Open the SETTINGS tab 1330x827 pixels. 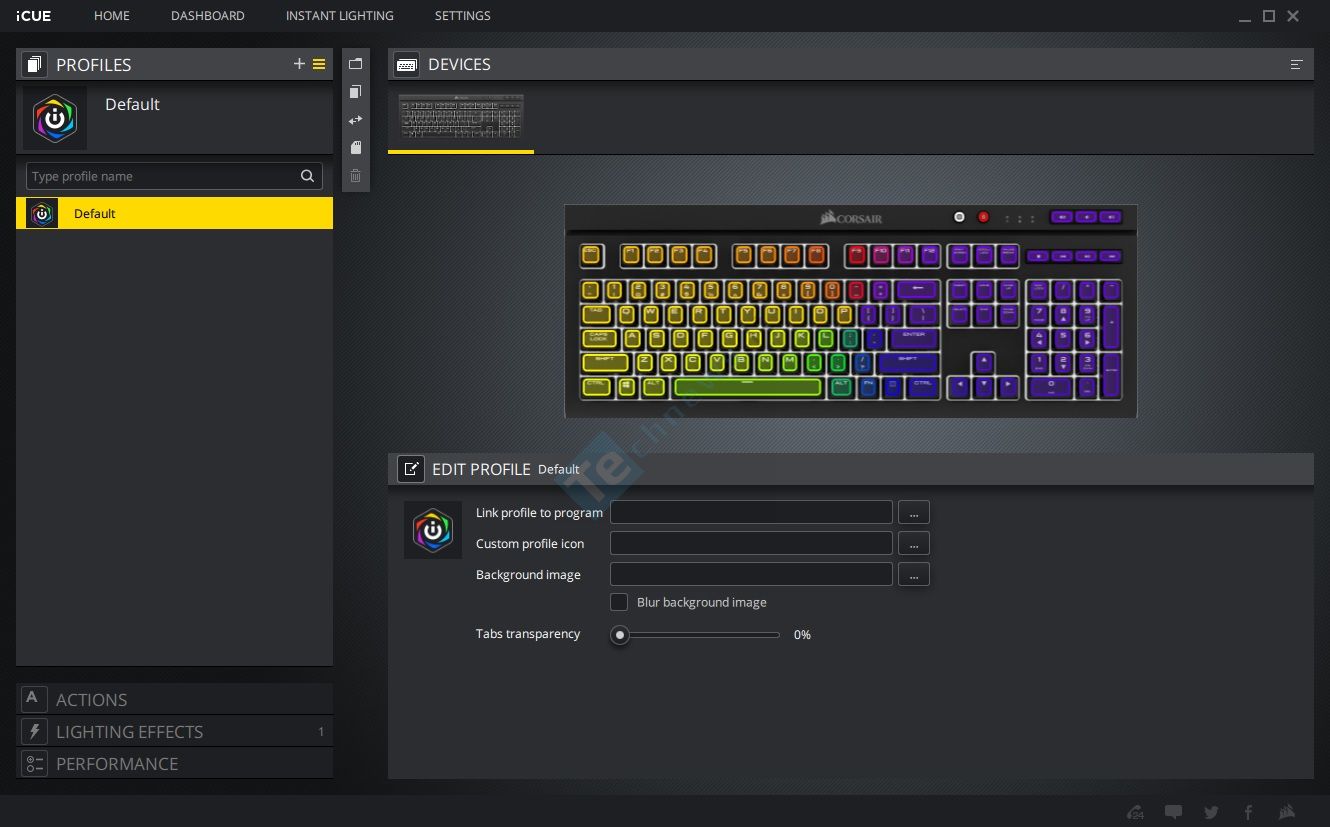pos(463,16)
